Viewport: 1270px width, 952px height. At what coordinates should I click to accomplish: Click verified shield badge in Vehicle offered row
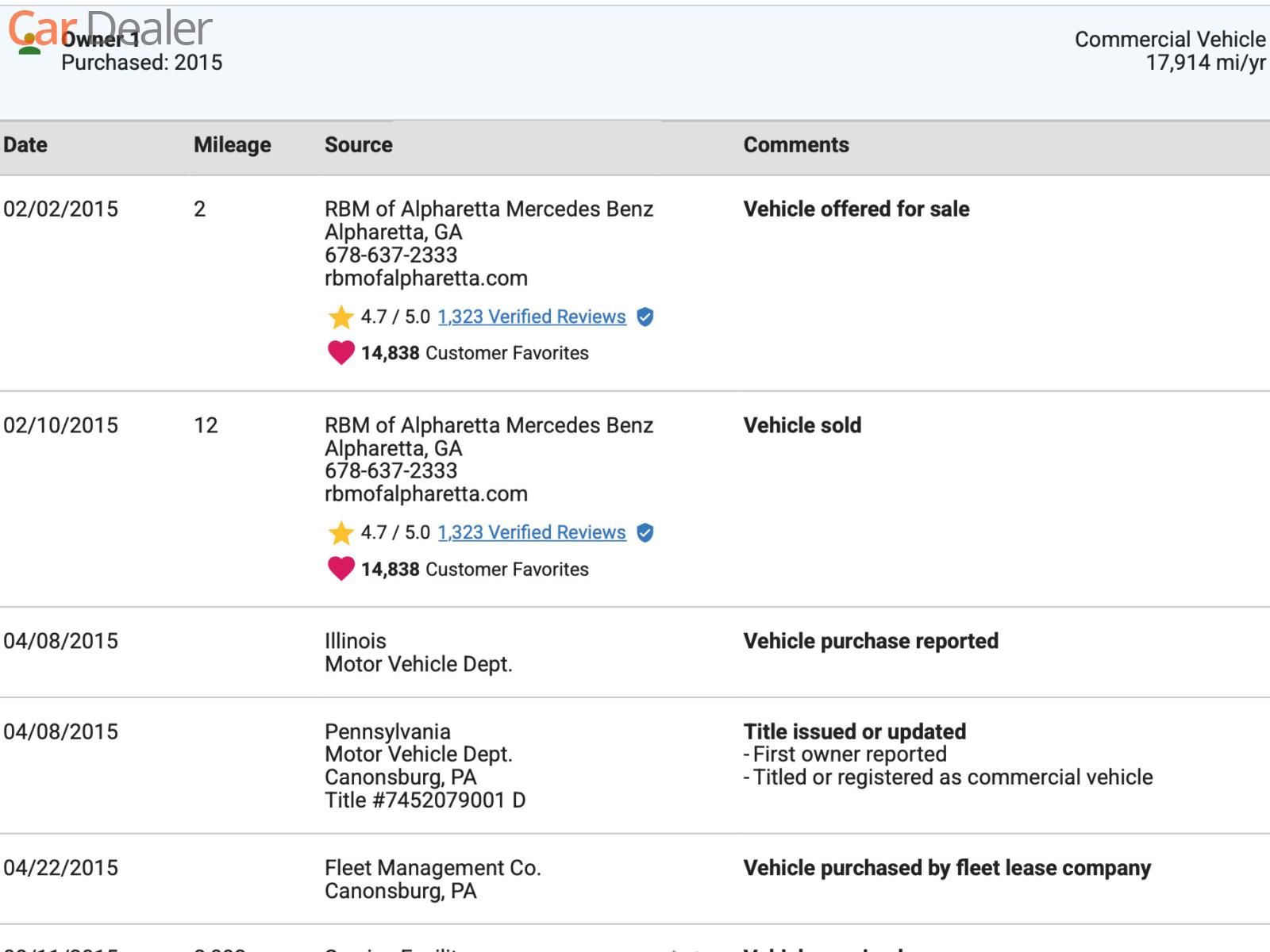tap(645, 317)
